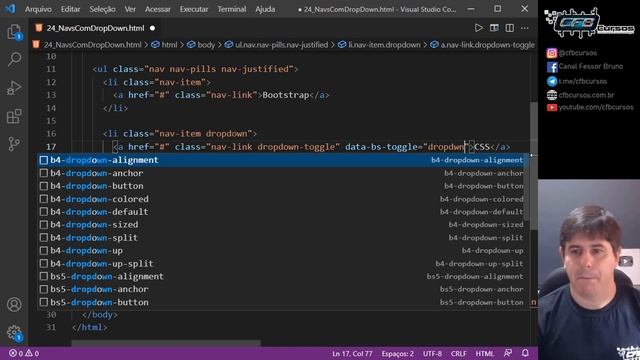Click the Facebook icon Canal Fessor Bruno
The height and width of the screenshot is (360, 640).
(x=552, y=67)
